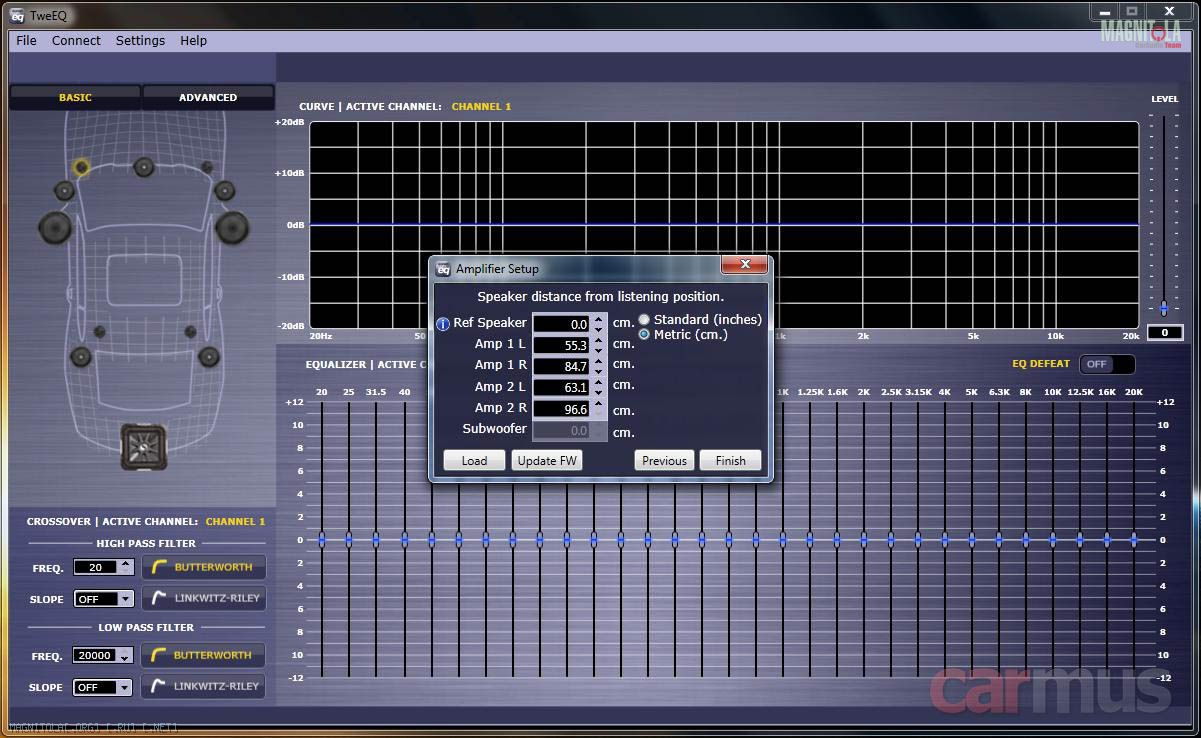1201x738 pixels.
Task: Click the 1K equalizer band slider
Action: [783, 539]
